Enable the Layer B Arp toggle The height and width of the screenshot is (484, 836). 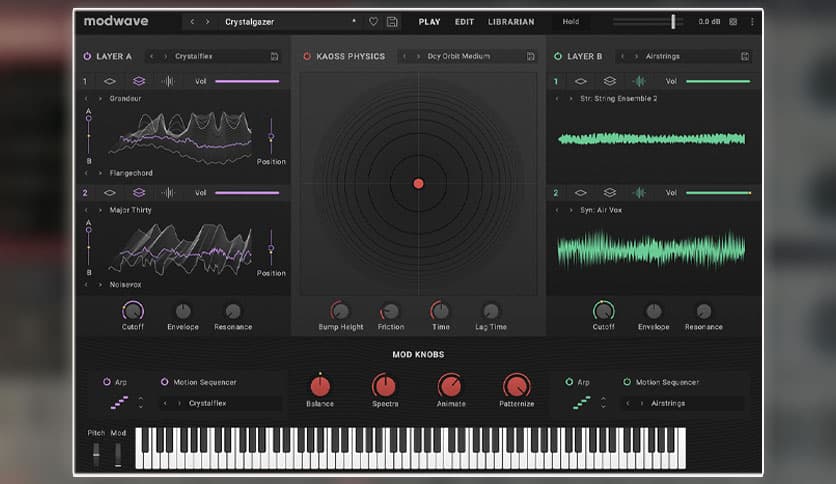point(569,382)
